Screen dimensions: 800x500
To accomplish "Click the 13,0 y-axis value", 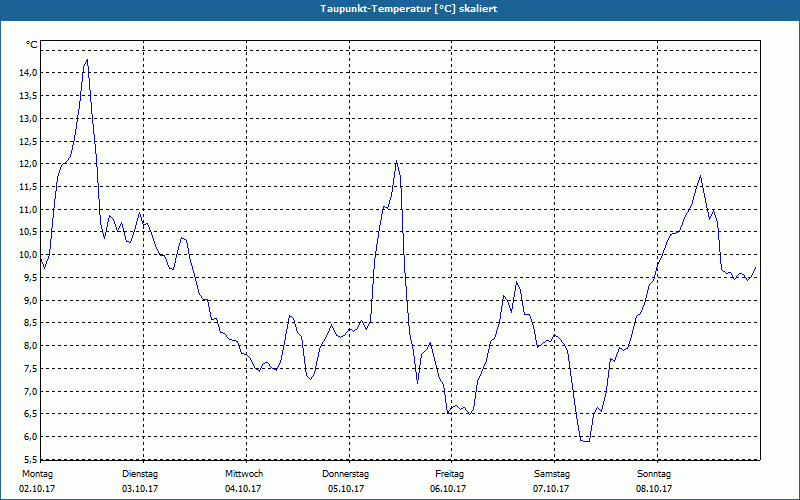I will click(x=28, y=118).
